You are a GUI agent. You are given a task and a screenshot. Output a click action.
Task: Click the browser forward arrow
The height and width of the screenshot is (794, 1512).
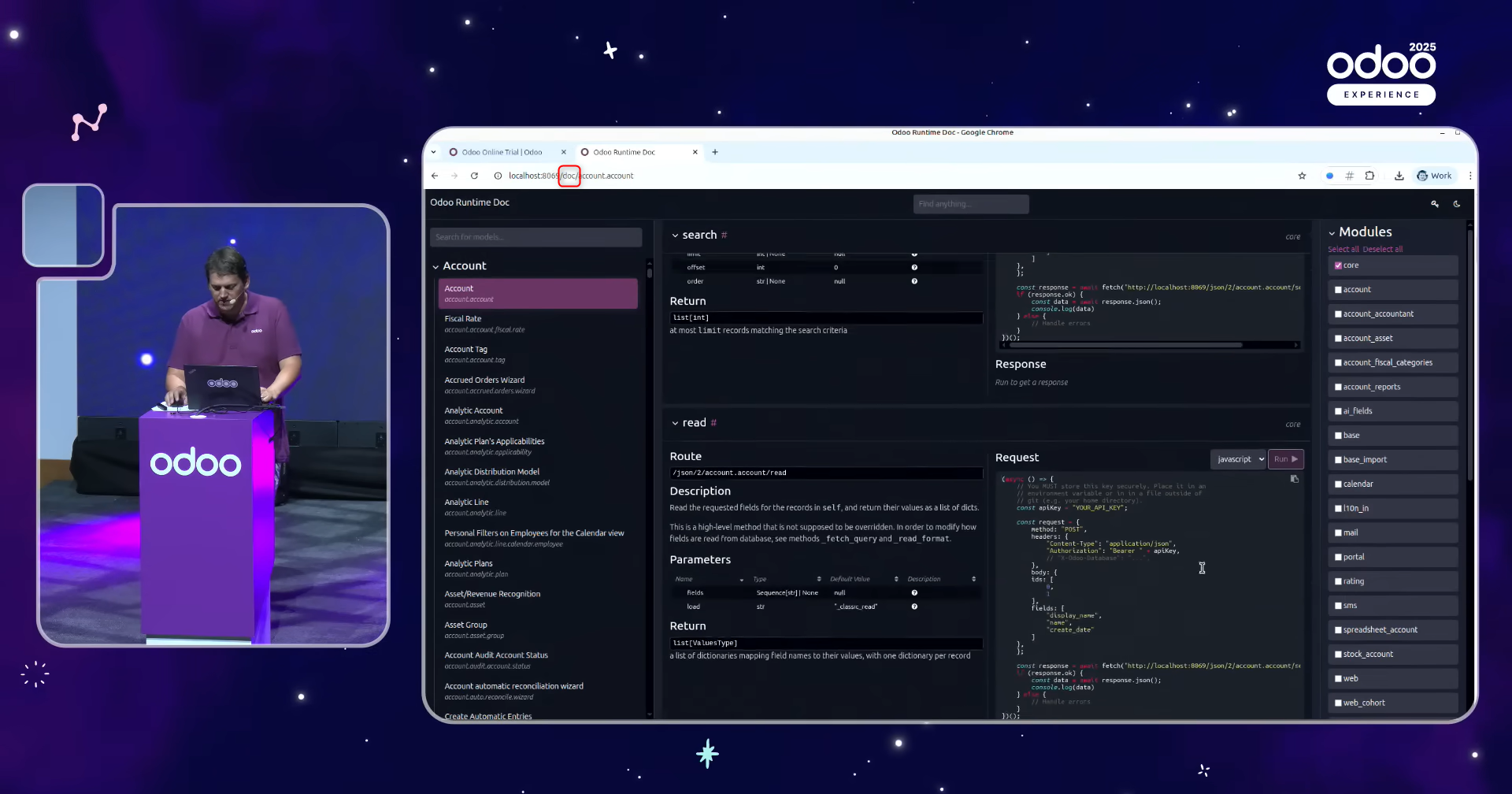click(454, 176)
